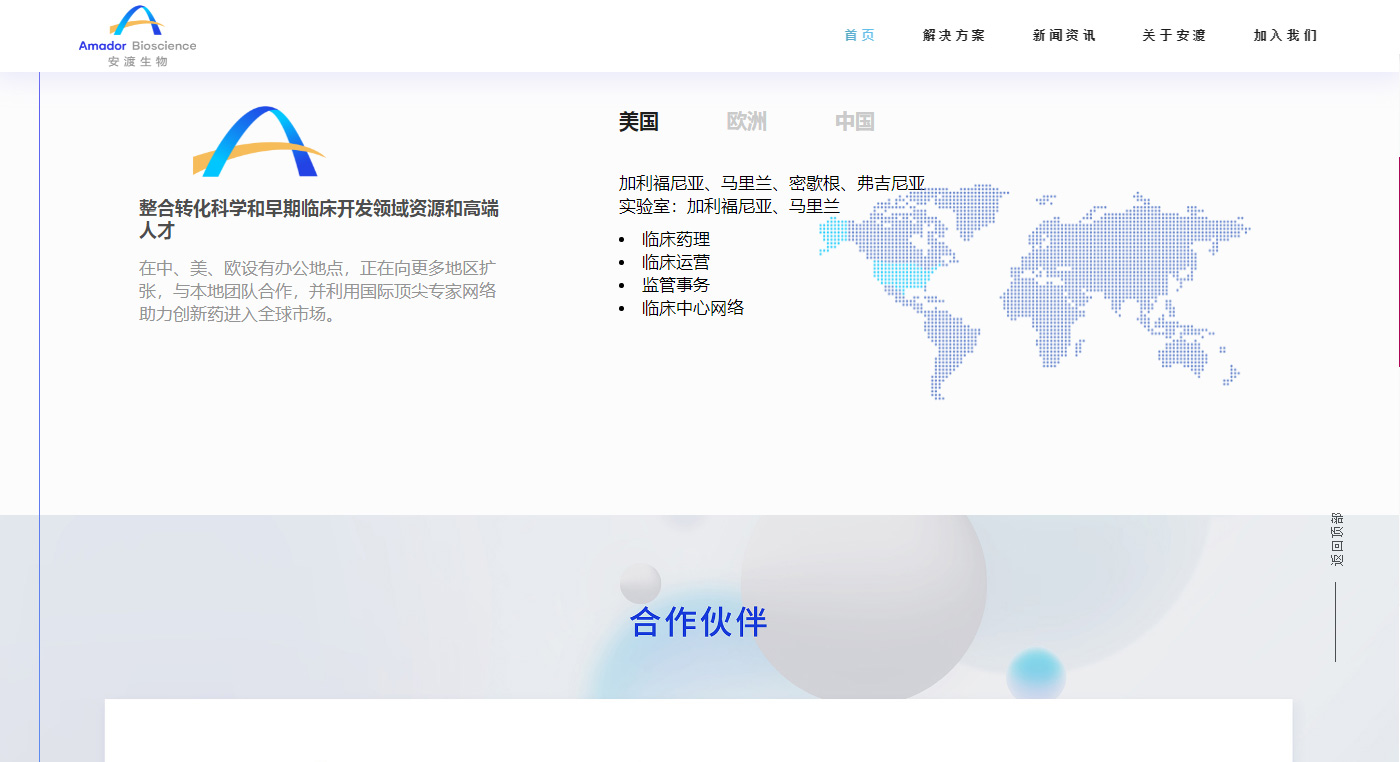The width and height of the screenshot is (1400, 762).
Task: Click the vertical line below back-to-top text
Action: click(x=1335, y=621)
